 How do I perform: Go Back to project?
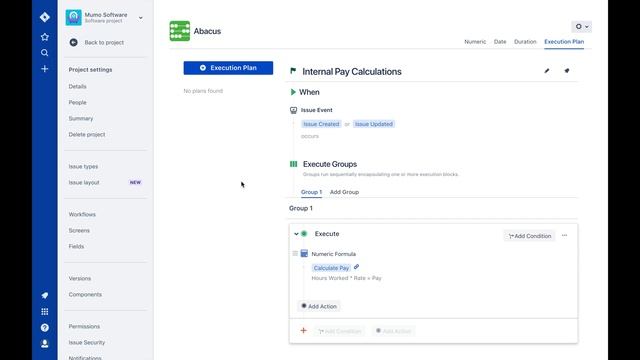pyautogui.click(x=104, y=42)
